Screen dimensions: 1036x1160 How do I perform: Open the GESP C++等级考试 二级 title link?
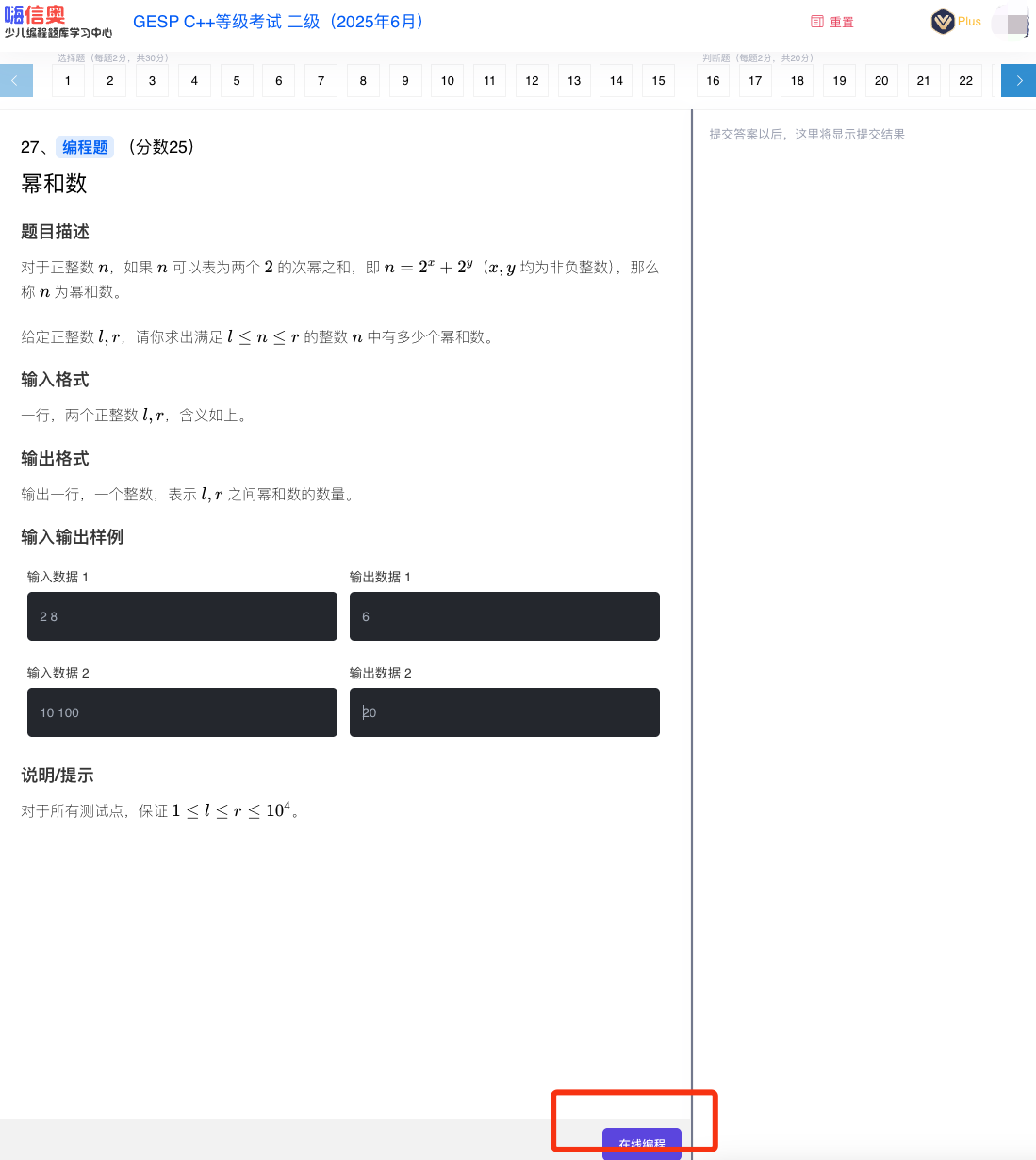click(x=281, y=22)
